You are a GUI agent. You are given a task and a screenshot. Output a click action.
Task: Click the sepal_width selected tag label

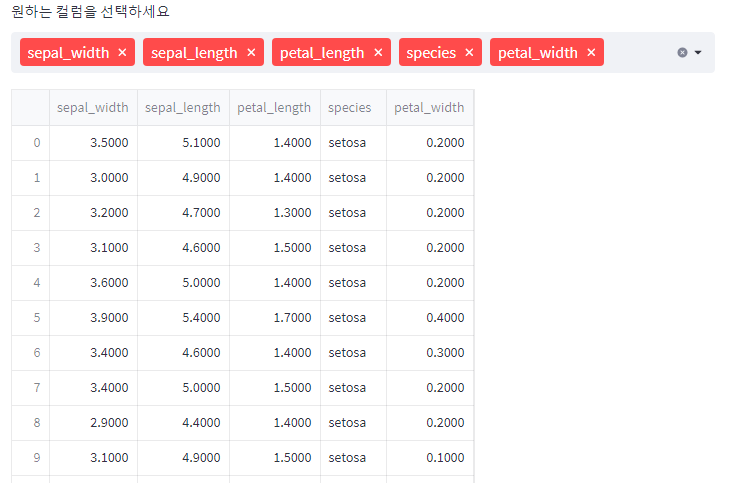(68, 53)
